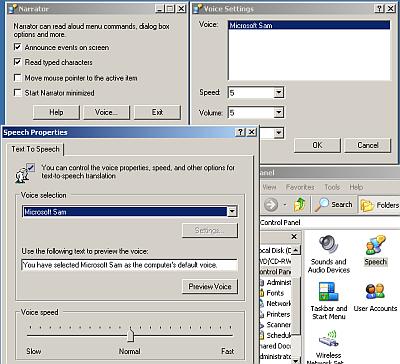
Task: Select the Text To Speech tab
Action: (35, 149)
